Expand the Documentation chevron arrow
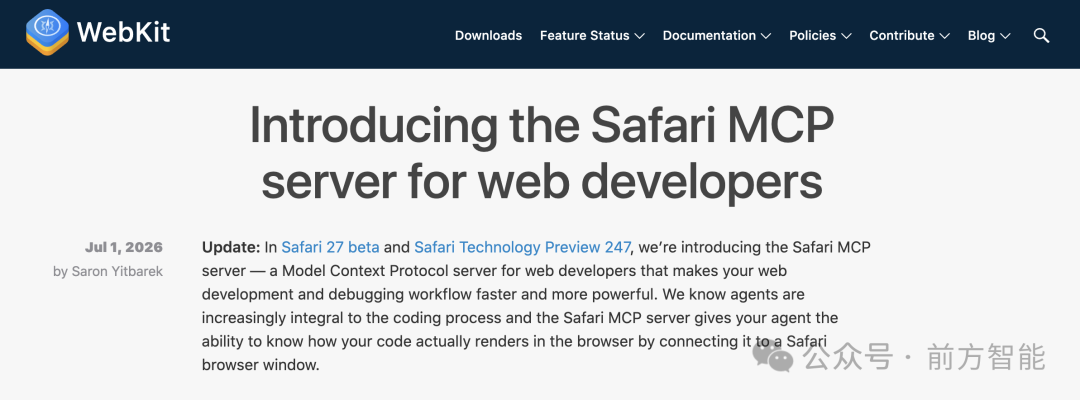Image resolution: width=1080 pixels, height=400 pixels. click(766, 36)
